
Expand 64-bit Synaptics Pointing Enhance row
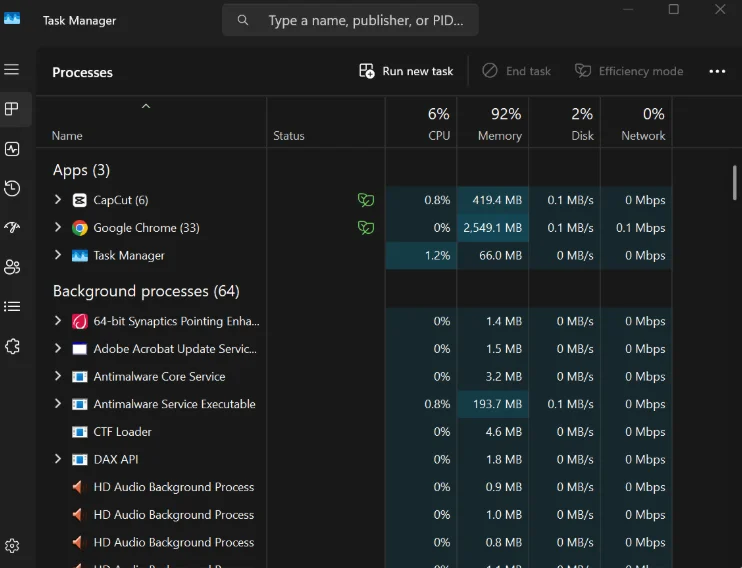click(x=58, y=320)
